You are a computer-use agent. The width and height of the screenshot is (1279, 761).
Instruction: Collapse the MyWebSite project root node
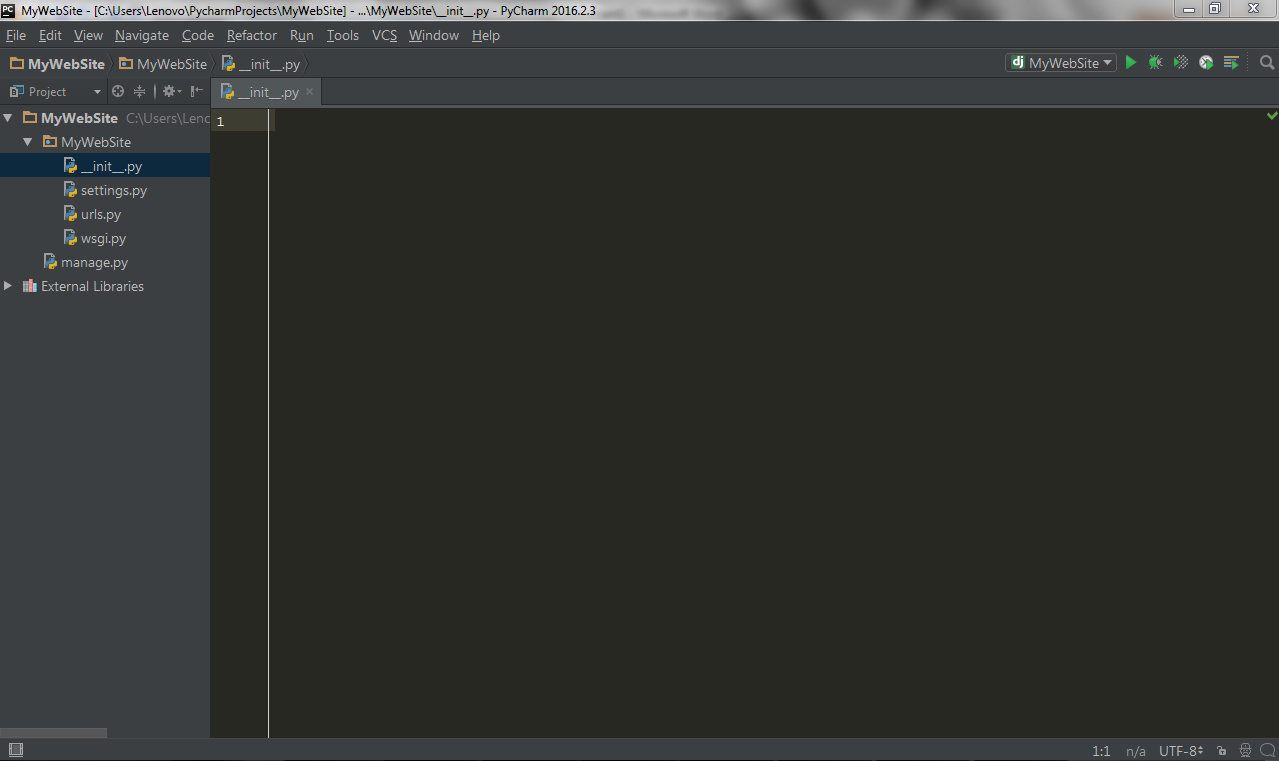(x=8, y=117)
